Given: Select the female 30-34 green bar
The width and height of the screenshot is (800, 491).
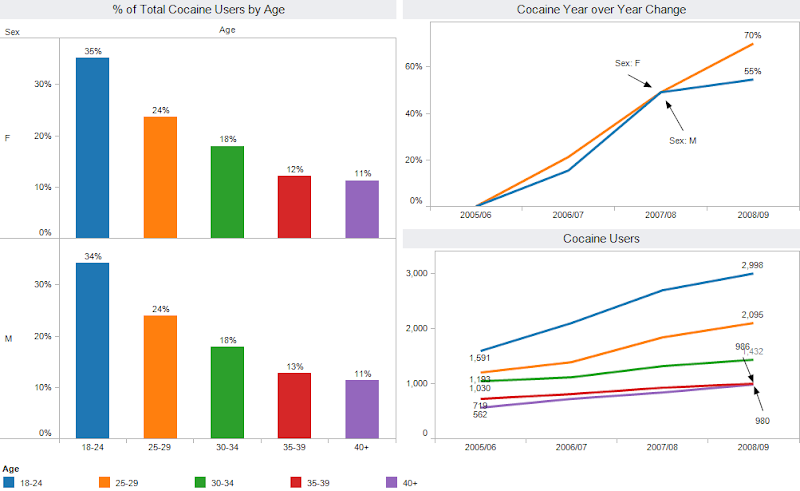Looking at the screenshot, I should click(228, 192).
